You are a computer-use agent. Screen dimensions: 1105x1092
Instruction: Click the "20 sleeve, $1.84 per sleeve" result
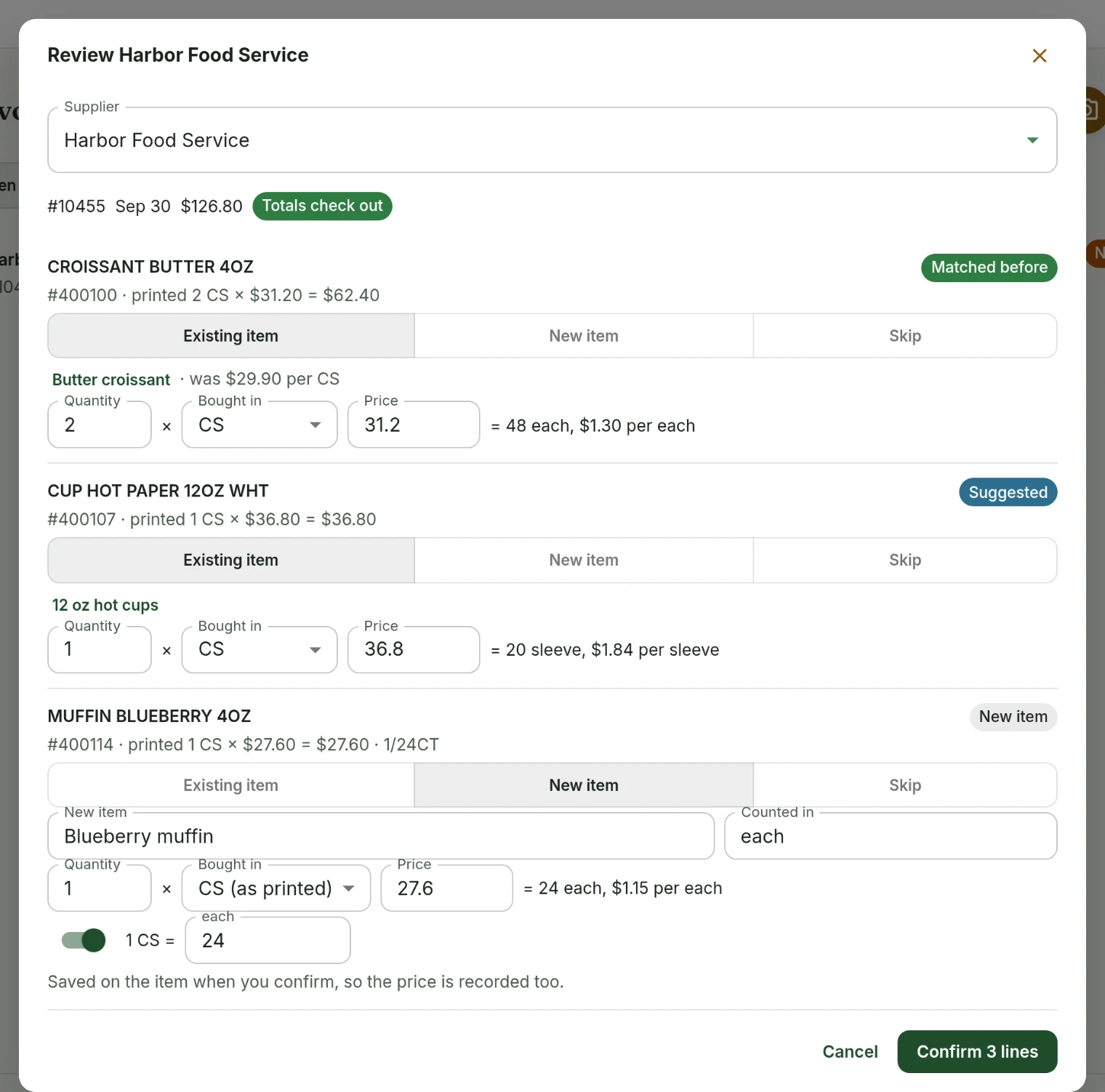click(x=613, y=650)
